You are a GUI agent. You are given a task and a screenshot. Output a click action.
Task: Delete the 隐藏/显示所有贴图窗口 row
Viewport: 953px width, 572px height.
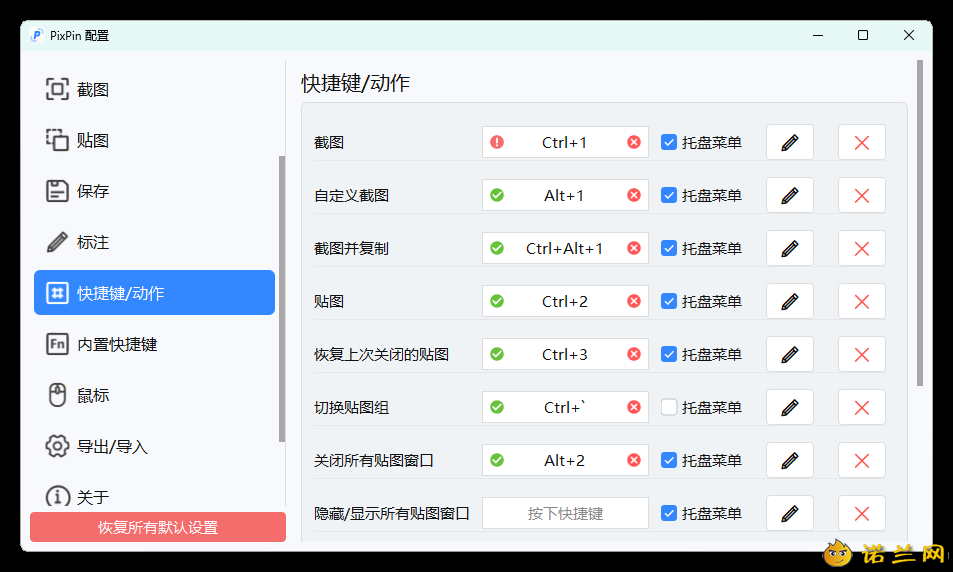click(861, 513)
